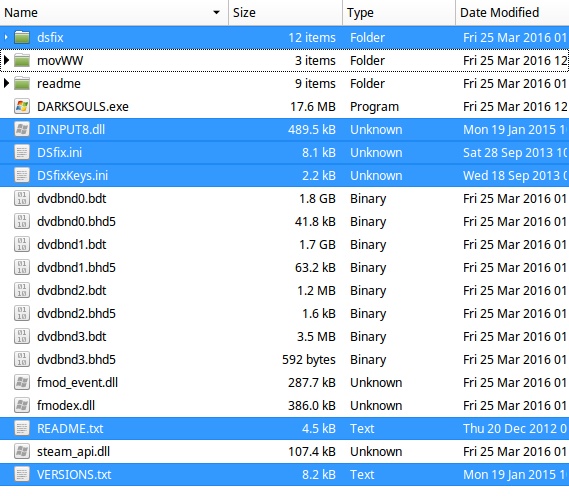The width and height of the screenshot is (569, 496).
Task: Select the dvdbnd2.bhd5 file name
Action: coord(76,313)
